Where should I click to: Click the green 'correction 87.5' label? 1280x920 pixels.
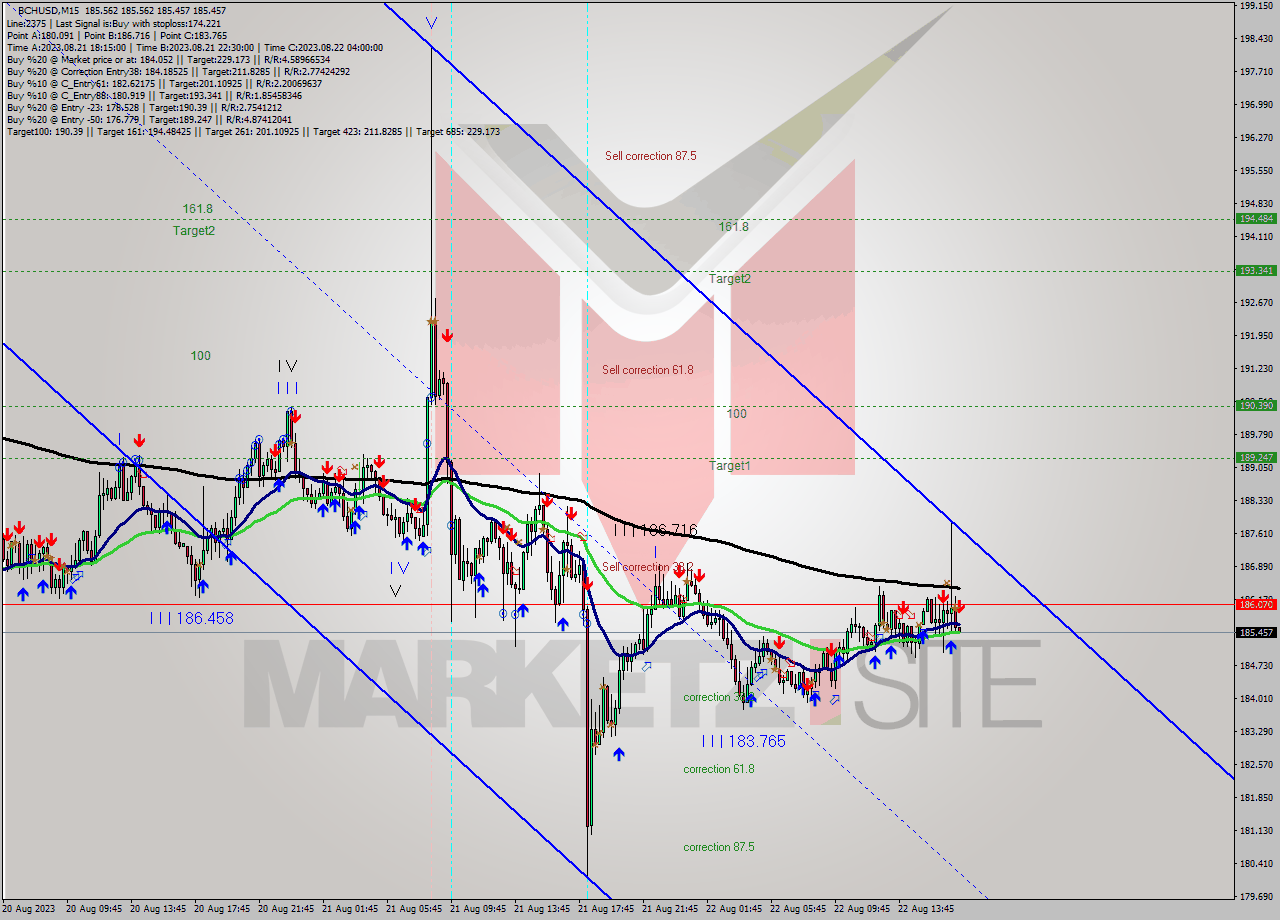(x=719, y=847)
